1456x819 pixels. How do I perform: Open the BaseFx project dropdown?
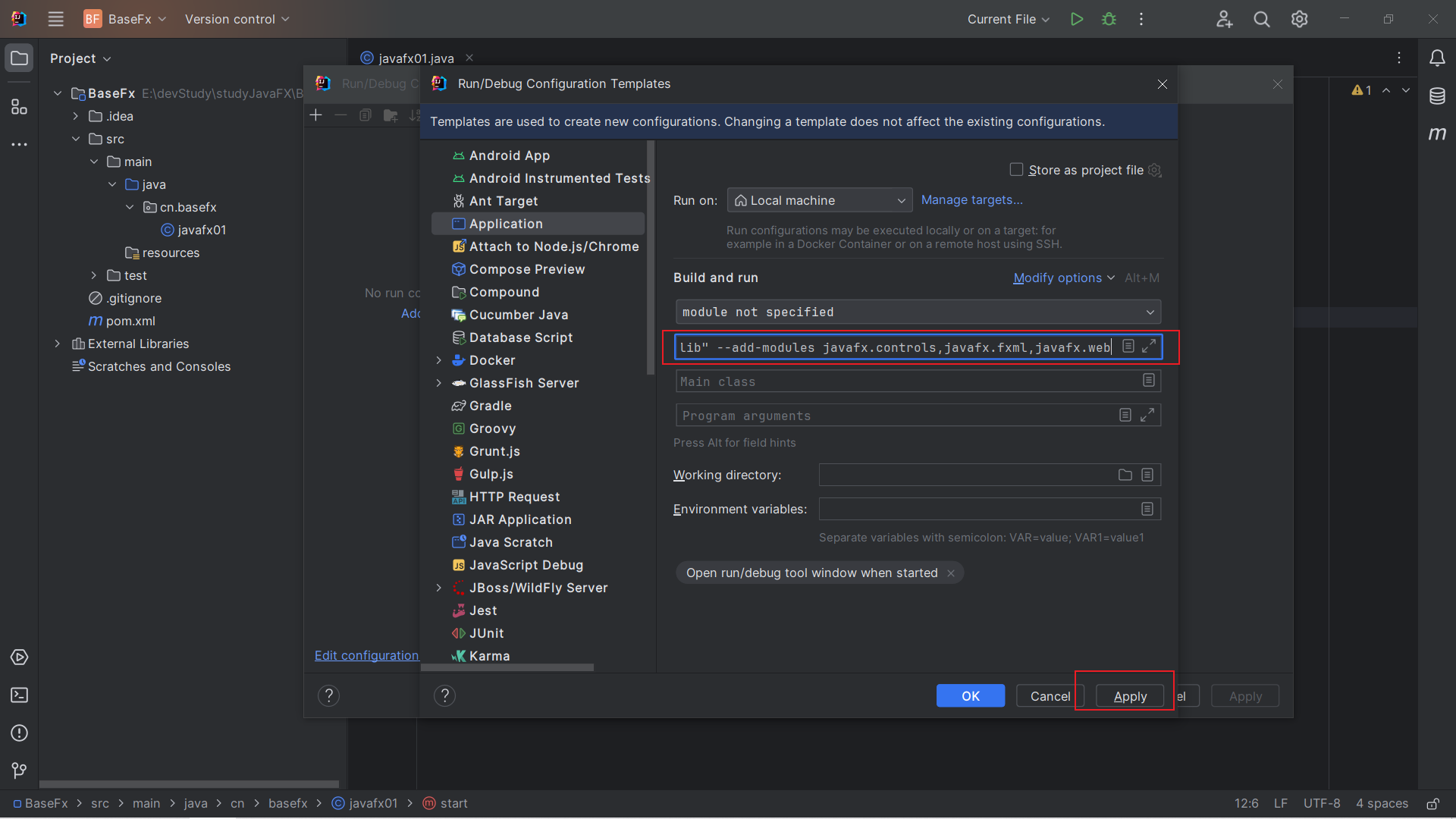coord(126,19)
